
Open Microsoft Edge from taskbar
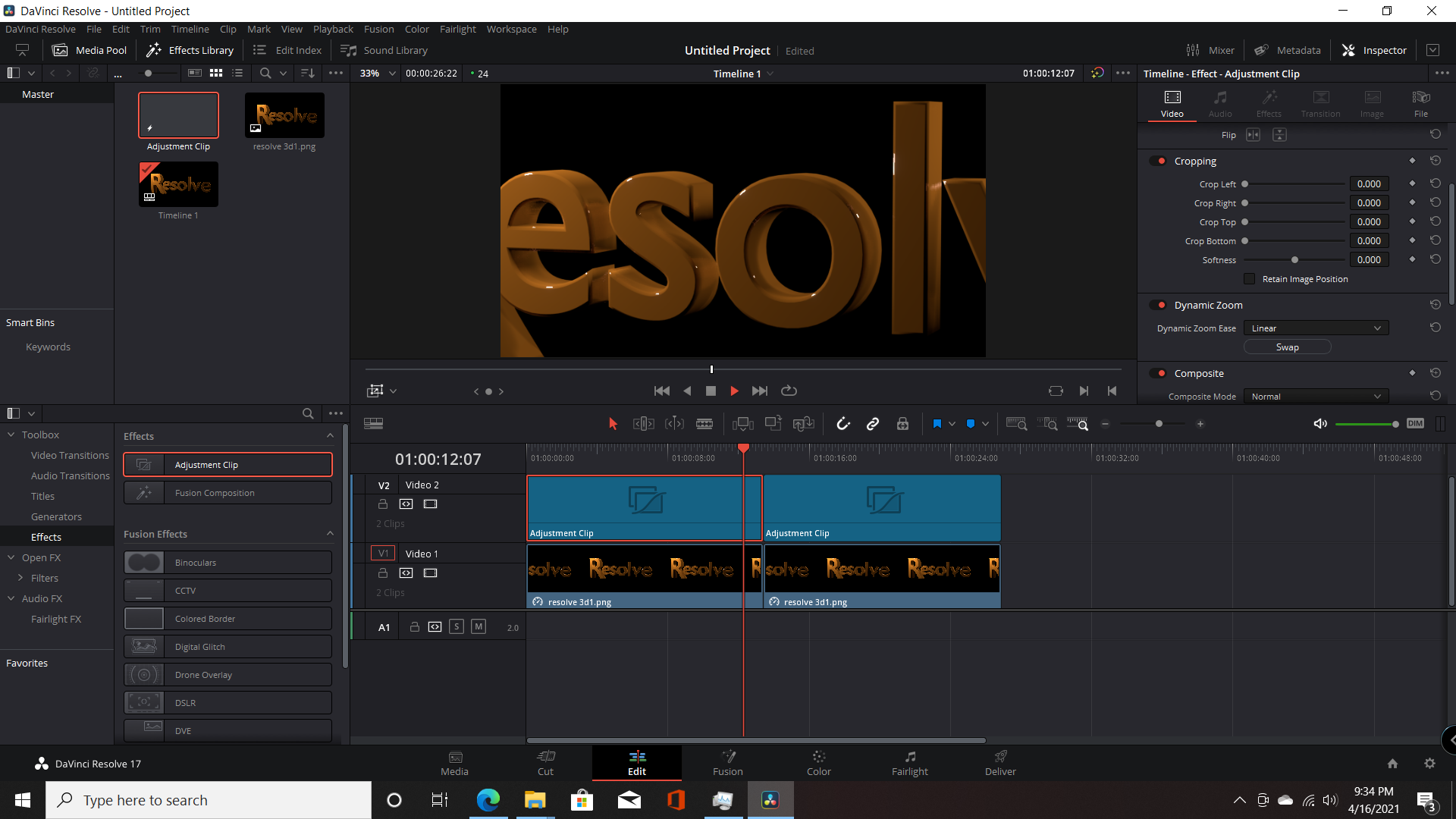[488, 800]
